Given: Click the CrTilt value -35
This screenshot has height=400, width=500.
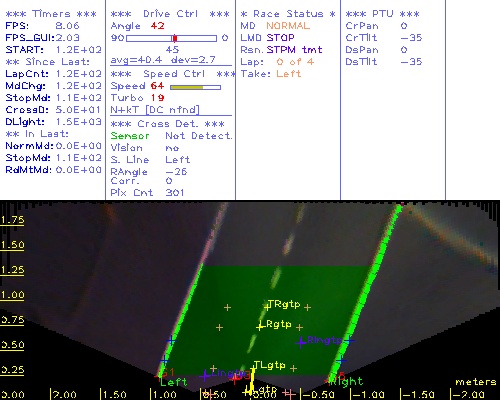Looking at the screenshot, I should (x=411, y=38).
